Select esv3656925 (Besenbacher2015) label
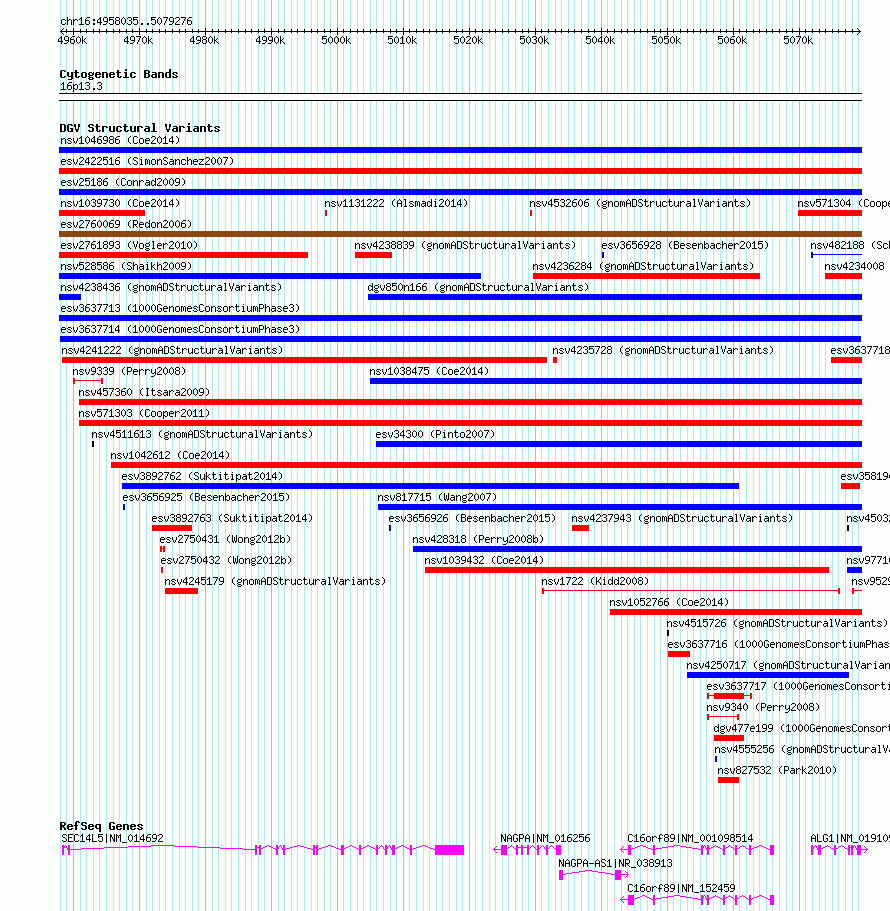The width and height of the screenshot is (890, 911). [206, 497]
